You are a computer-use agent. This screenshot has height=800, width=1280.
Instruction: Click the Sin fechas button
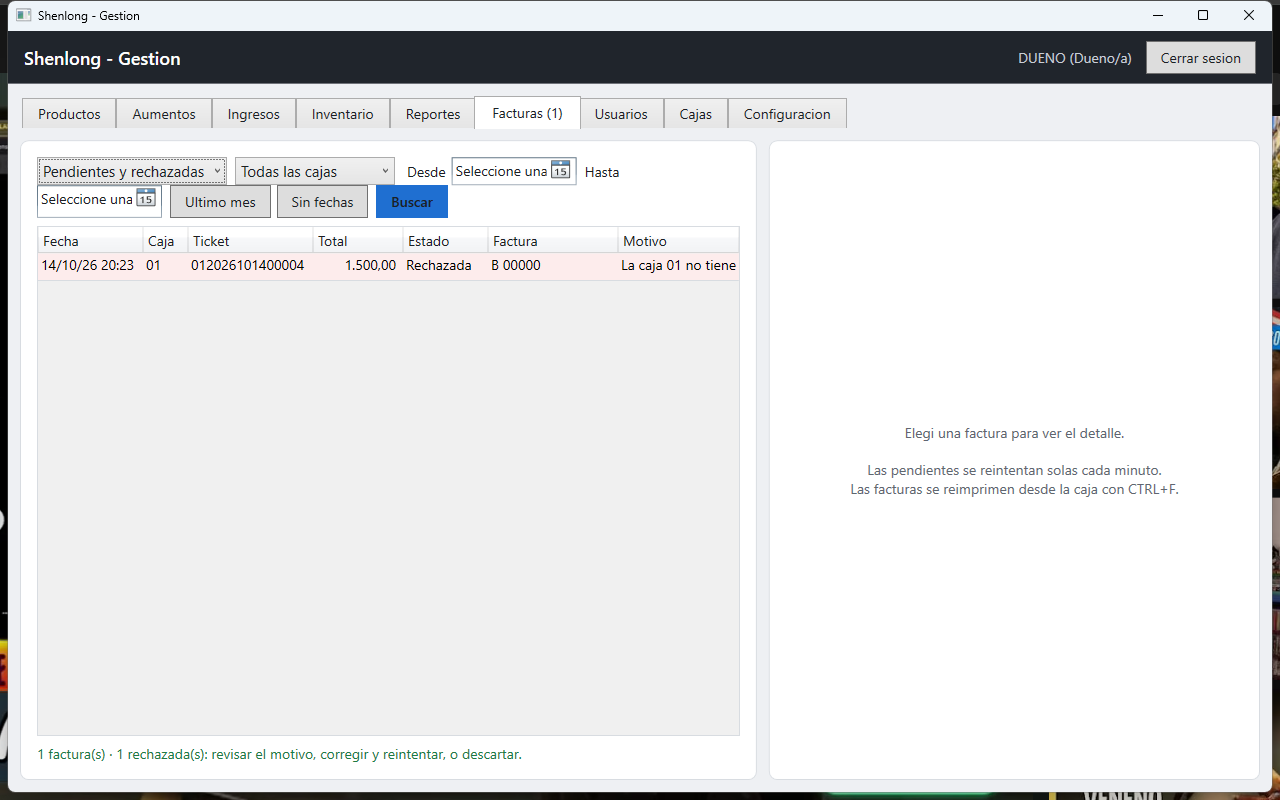(322, 201)
